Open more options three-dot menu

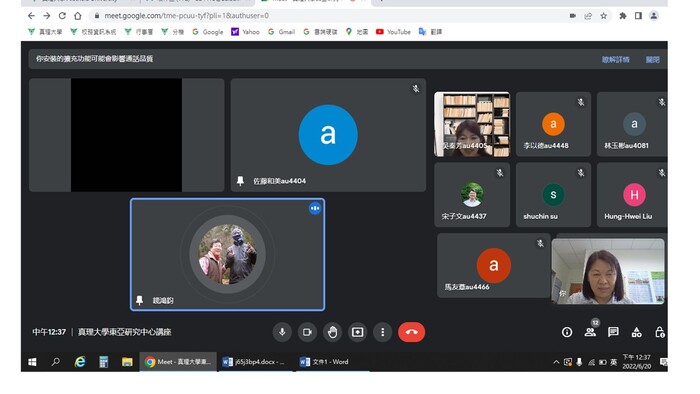pos(383,332)
